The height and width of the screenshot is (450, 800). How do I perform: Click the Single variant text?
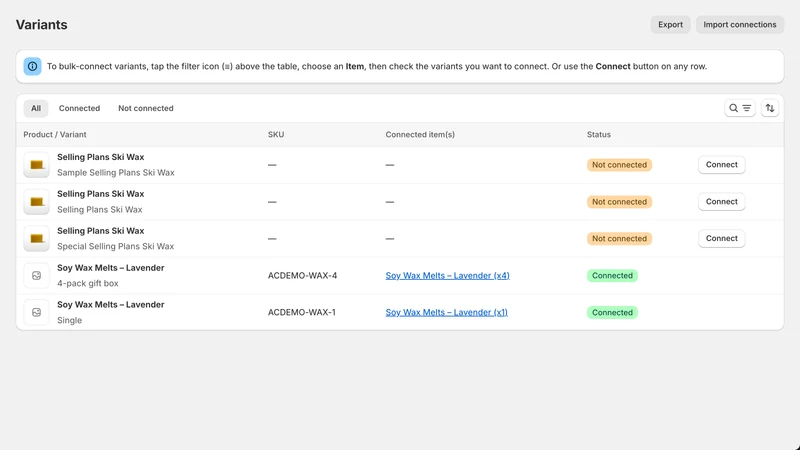click(69, 320)
